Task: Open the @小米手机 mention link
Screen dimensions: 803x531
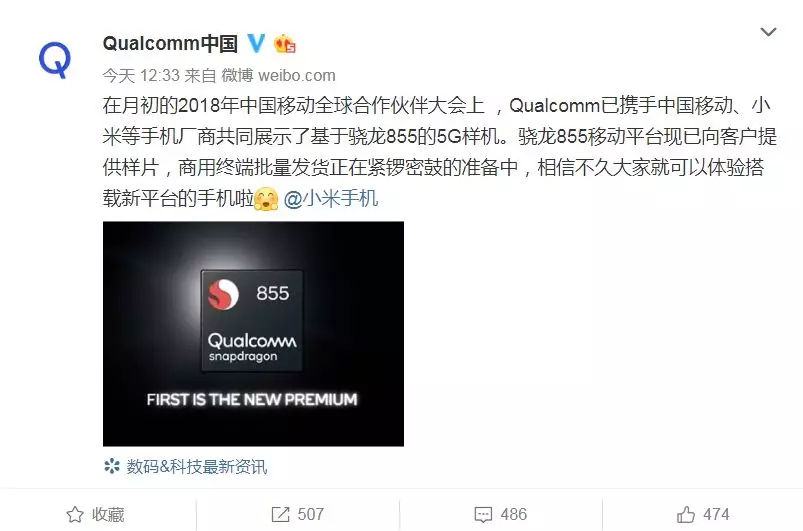Action: coord(330,199)
